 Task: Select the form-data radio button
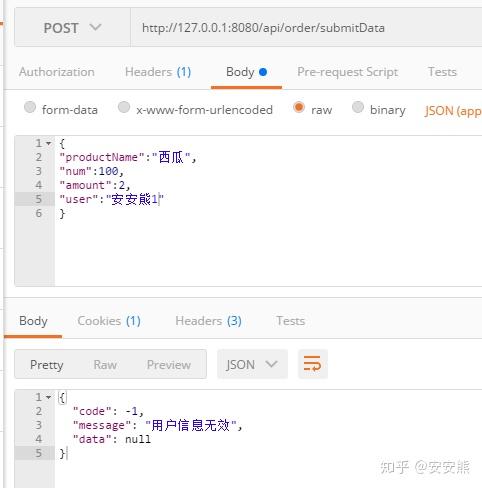click(x=30, y=107)
